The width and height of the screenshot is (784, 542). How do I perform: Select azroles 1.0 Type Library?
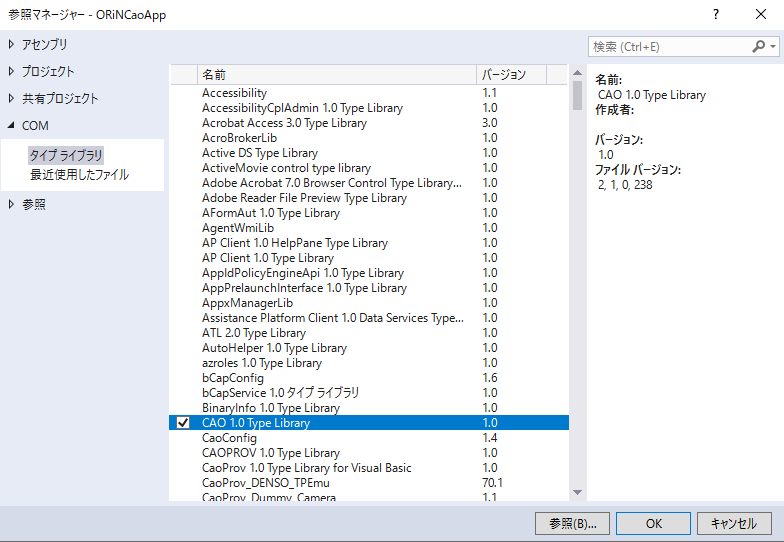369,363
